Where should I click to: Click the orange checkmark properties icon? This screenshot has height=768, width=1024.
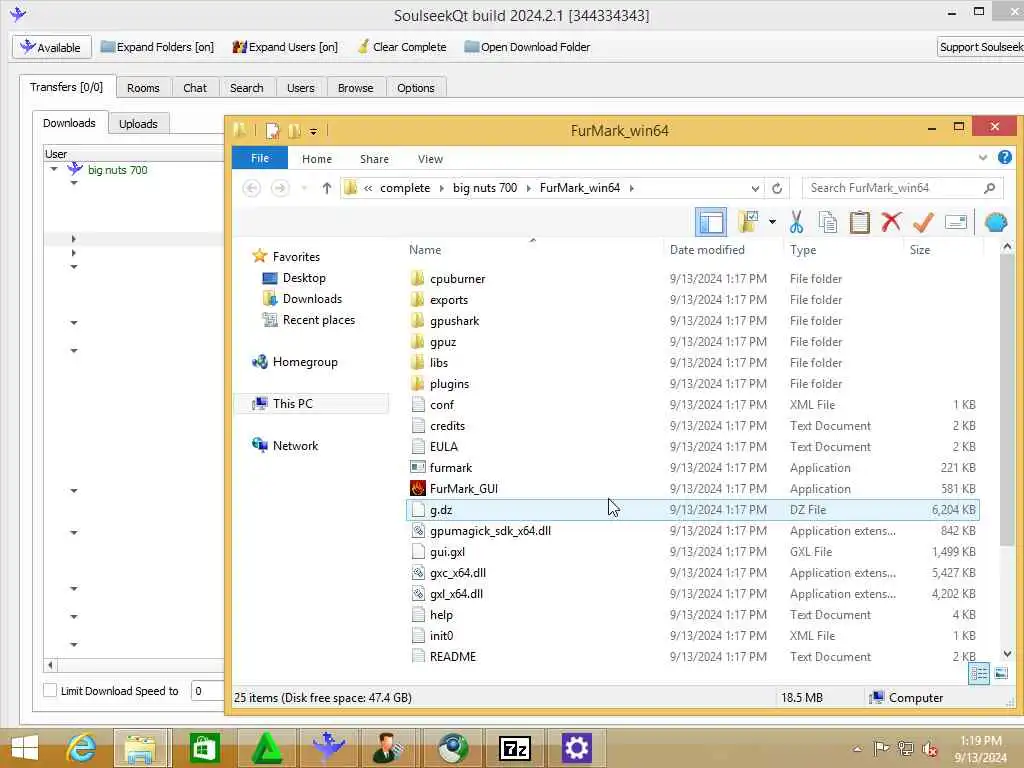pyautogui.click(x=923, y=222)
